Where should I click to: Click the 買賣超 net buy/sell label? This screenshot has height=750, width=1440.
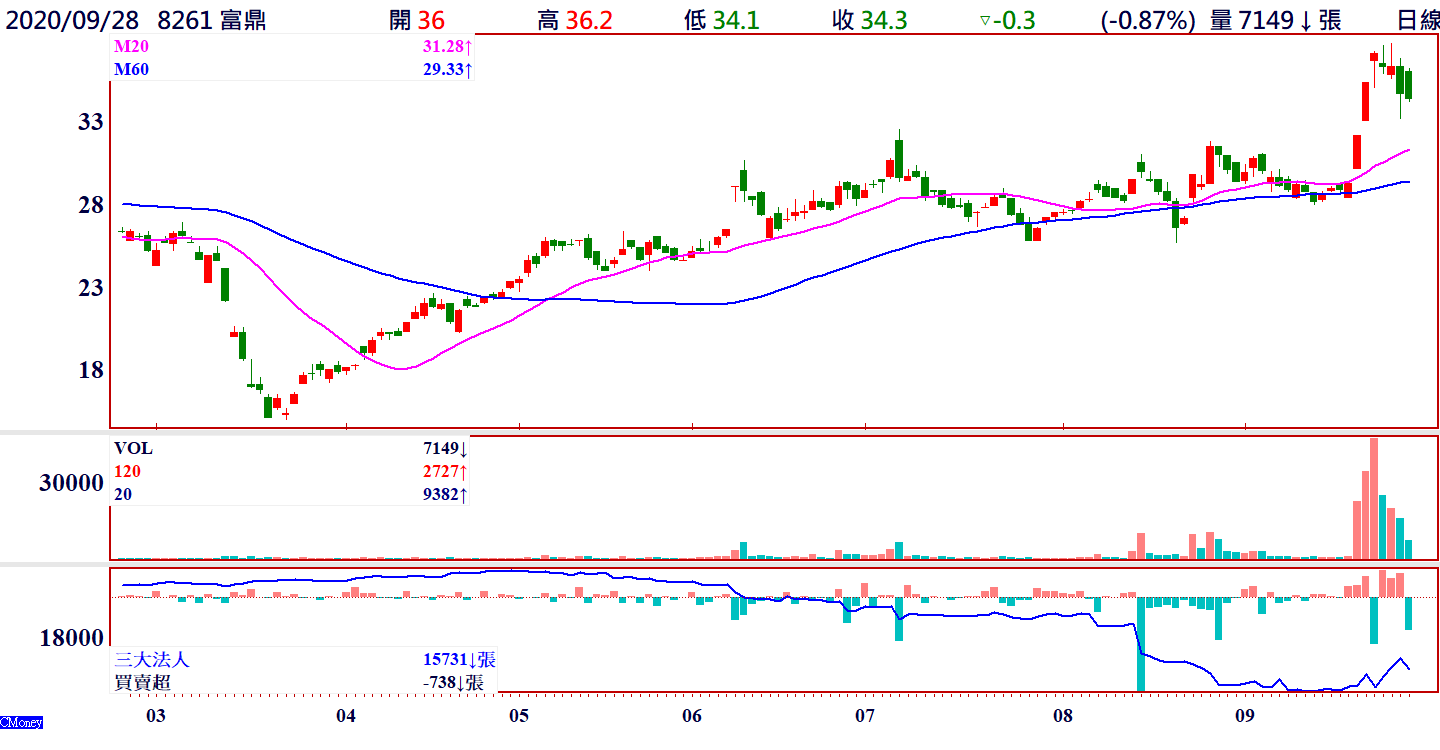[x=144, y=682]
